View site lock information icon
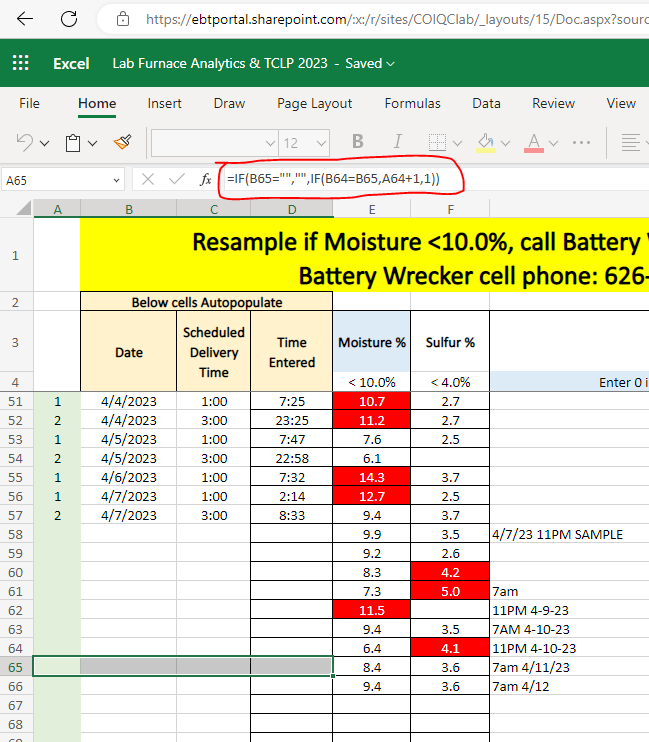Screen dimensions: 649x742 pyautogui.click(x=123, y=19)
